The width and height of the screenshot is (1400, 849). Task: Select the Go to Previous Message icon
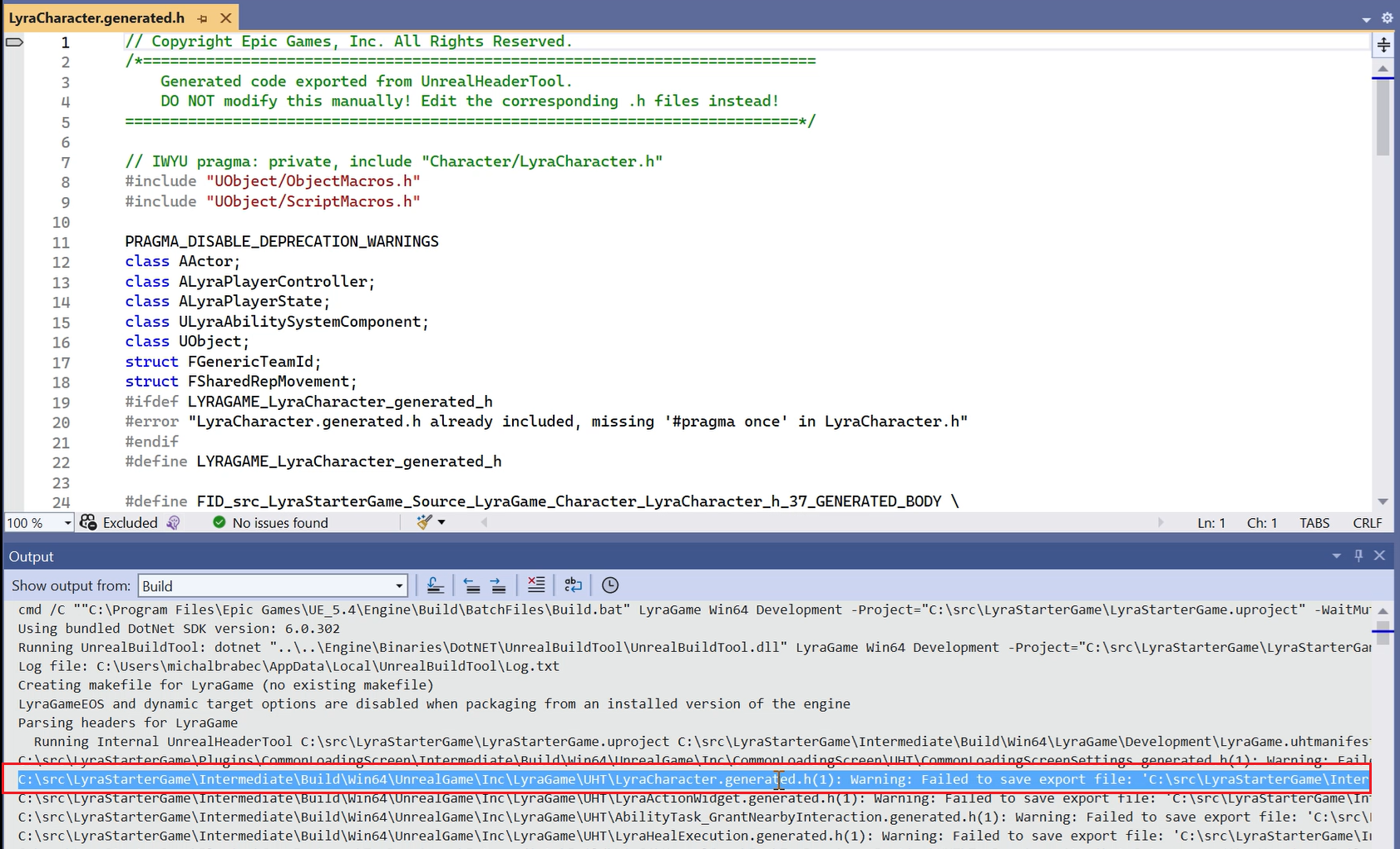(472, 585)
